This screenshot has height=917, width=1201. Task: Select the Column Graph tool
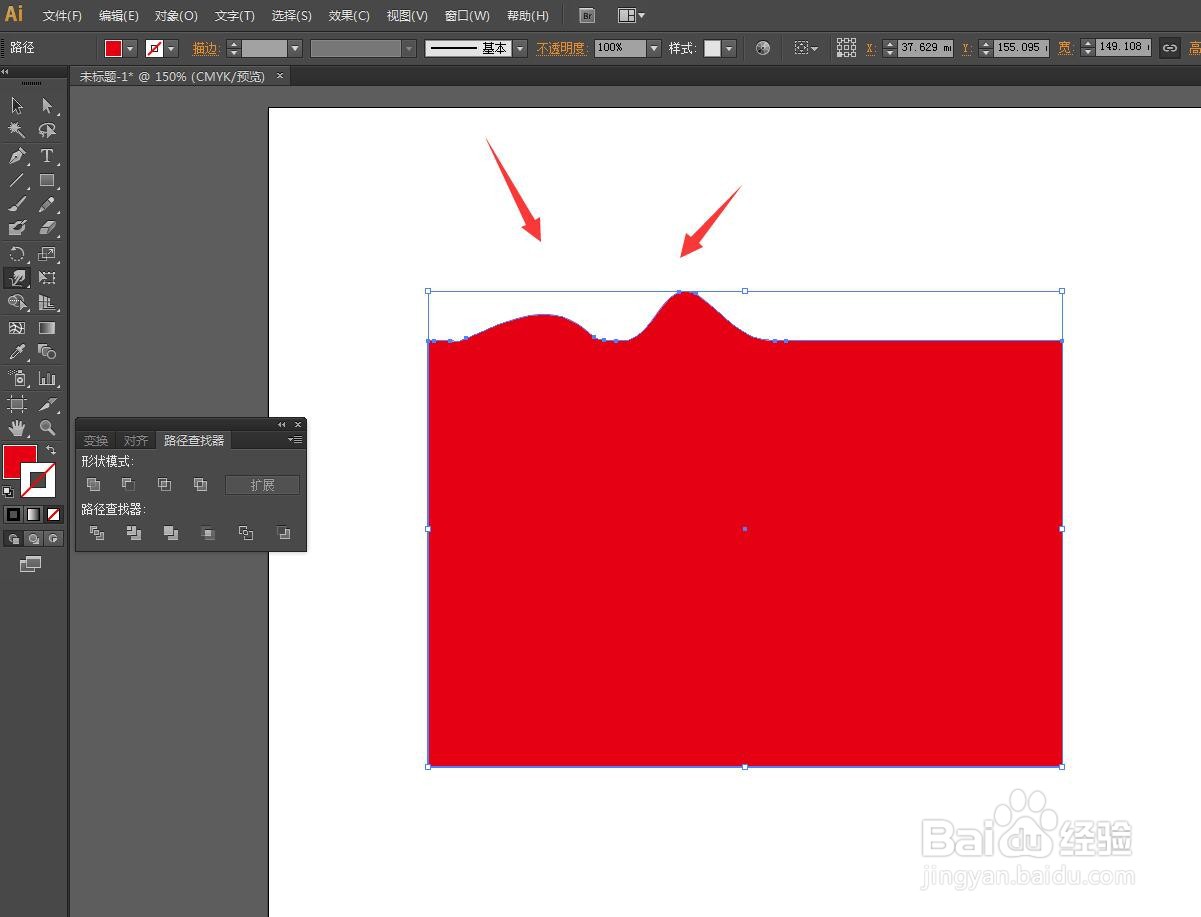[47, 379]
